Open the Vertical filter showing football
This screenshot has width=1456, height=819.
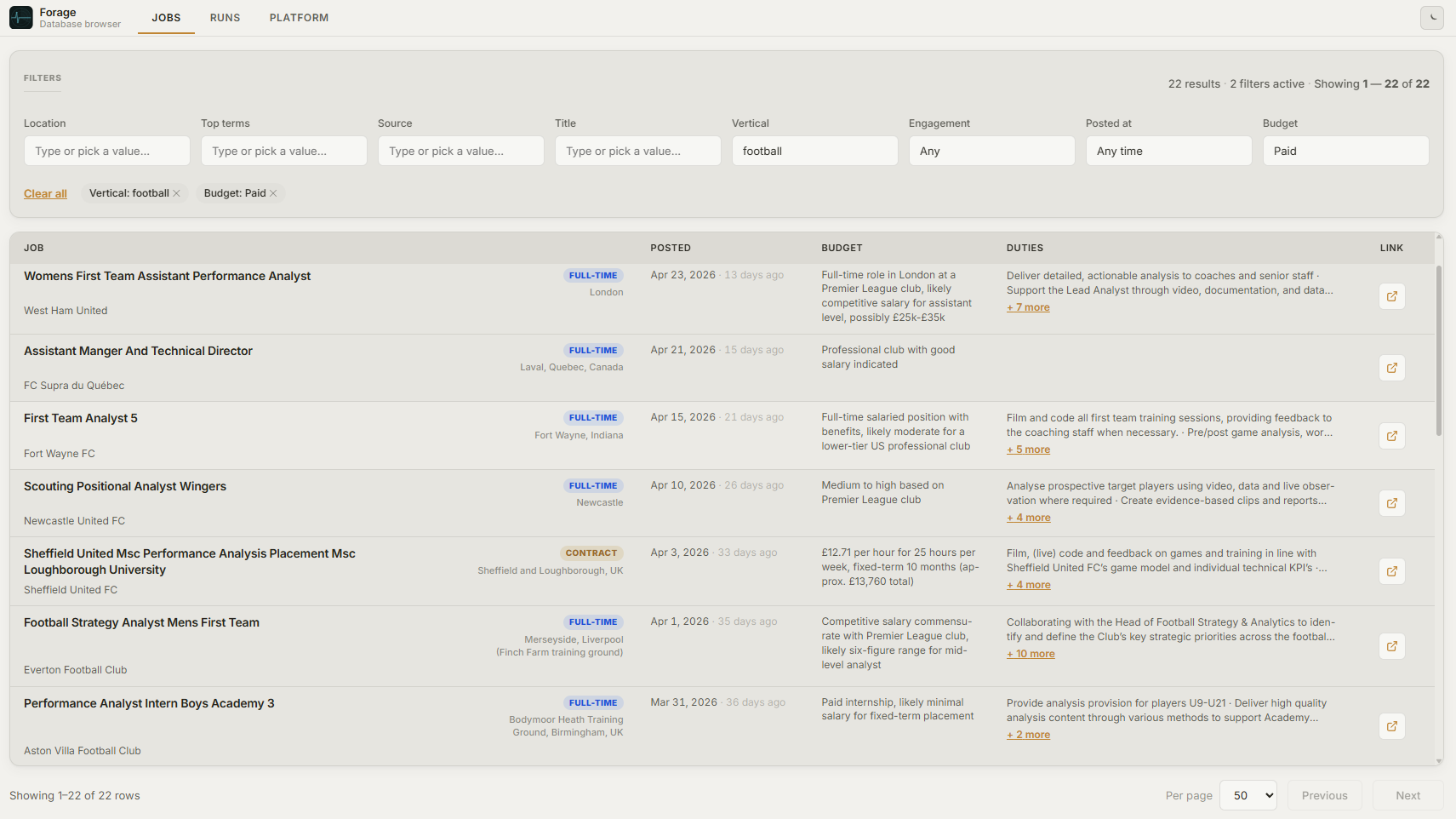(x=815, y=151)
